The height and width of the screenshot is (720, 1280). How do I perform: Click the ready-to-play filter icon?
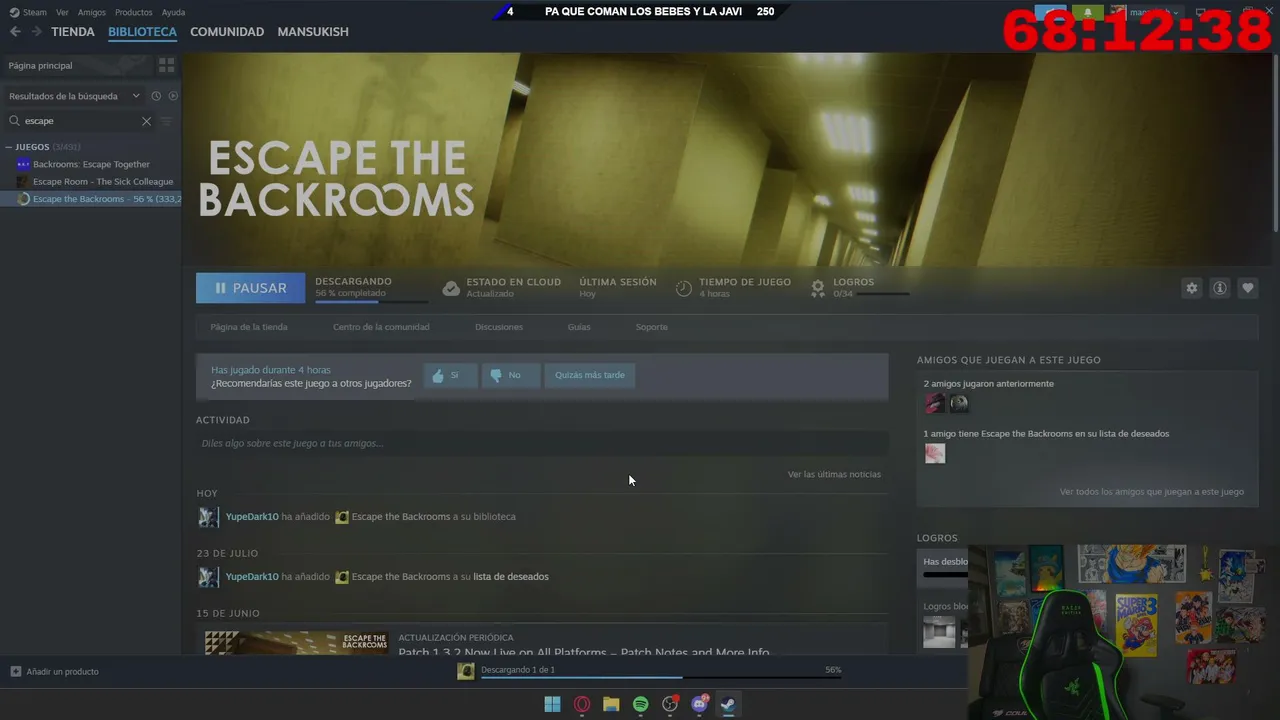coord(173,96)
